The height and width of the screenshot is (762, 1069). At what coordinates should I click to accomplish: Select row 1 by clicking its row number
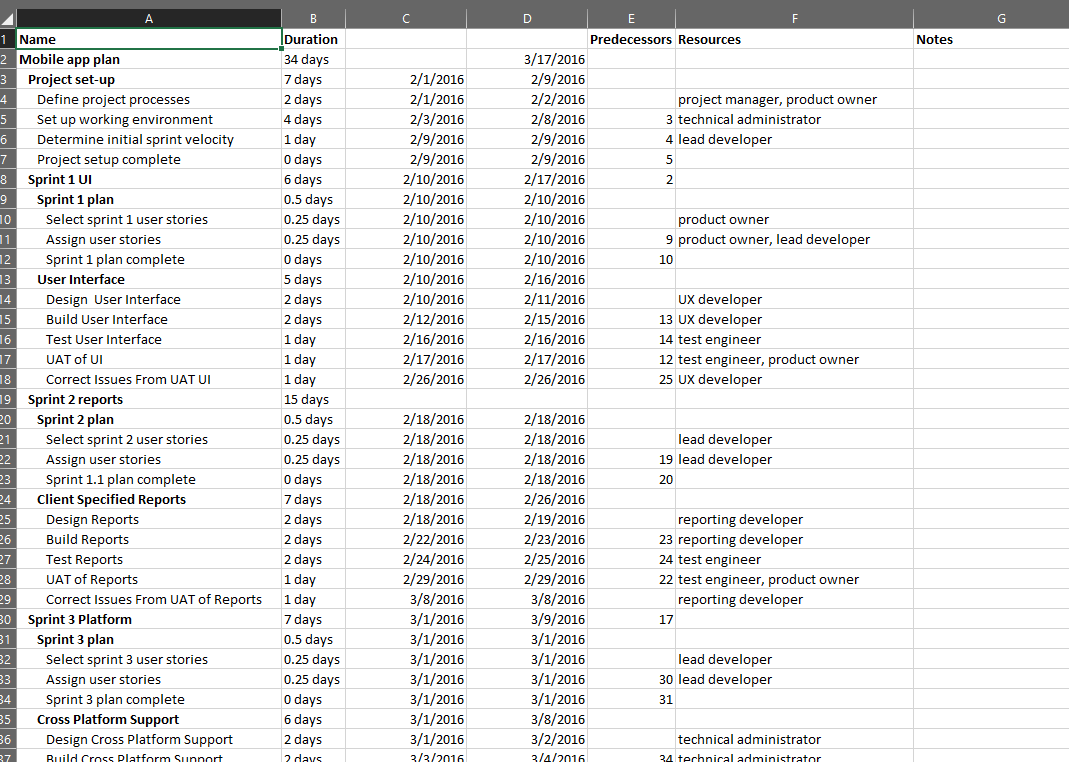coord(8,39)
